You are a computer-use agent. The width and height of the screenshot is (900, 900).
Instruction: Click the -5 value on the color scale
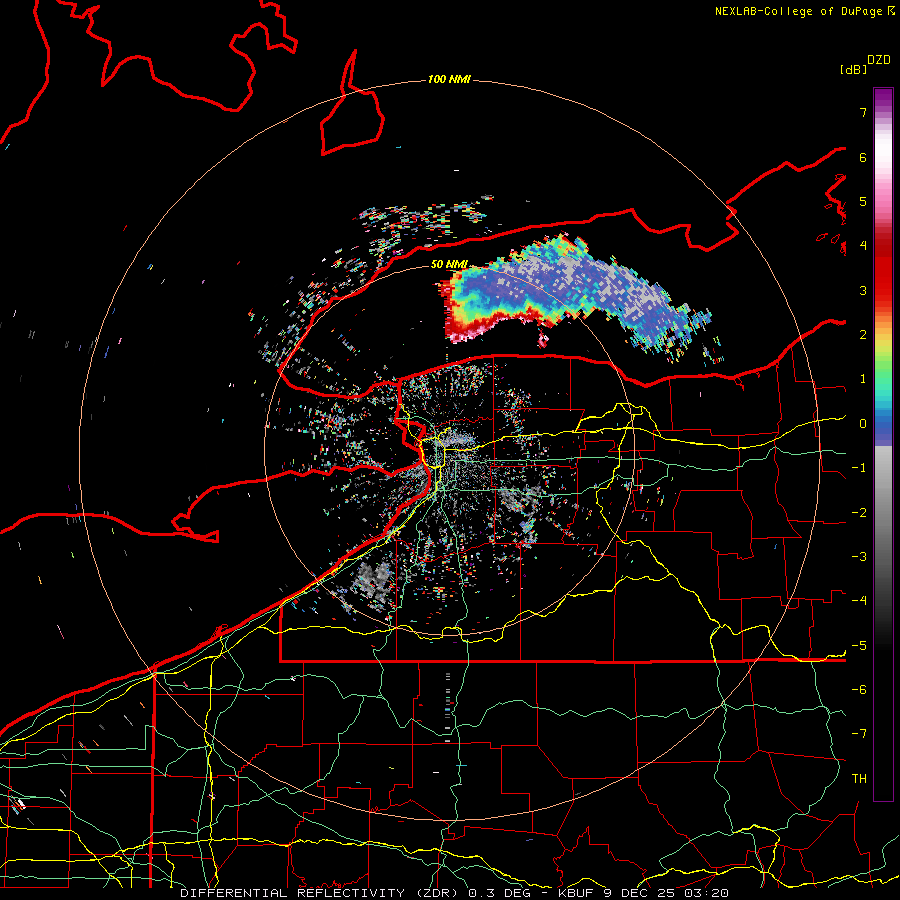pos(859,646)
